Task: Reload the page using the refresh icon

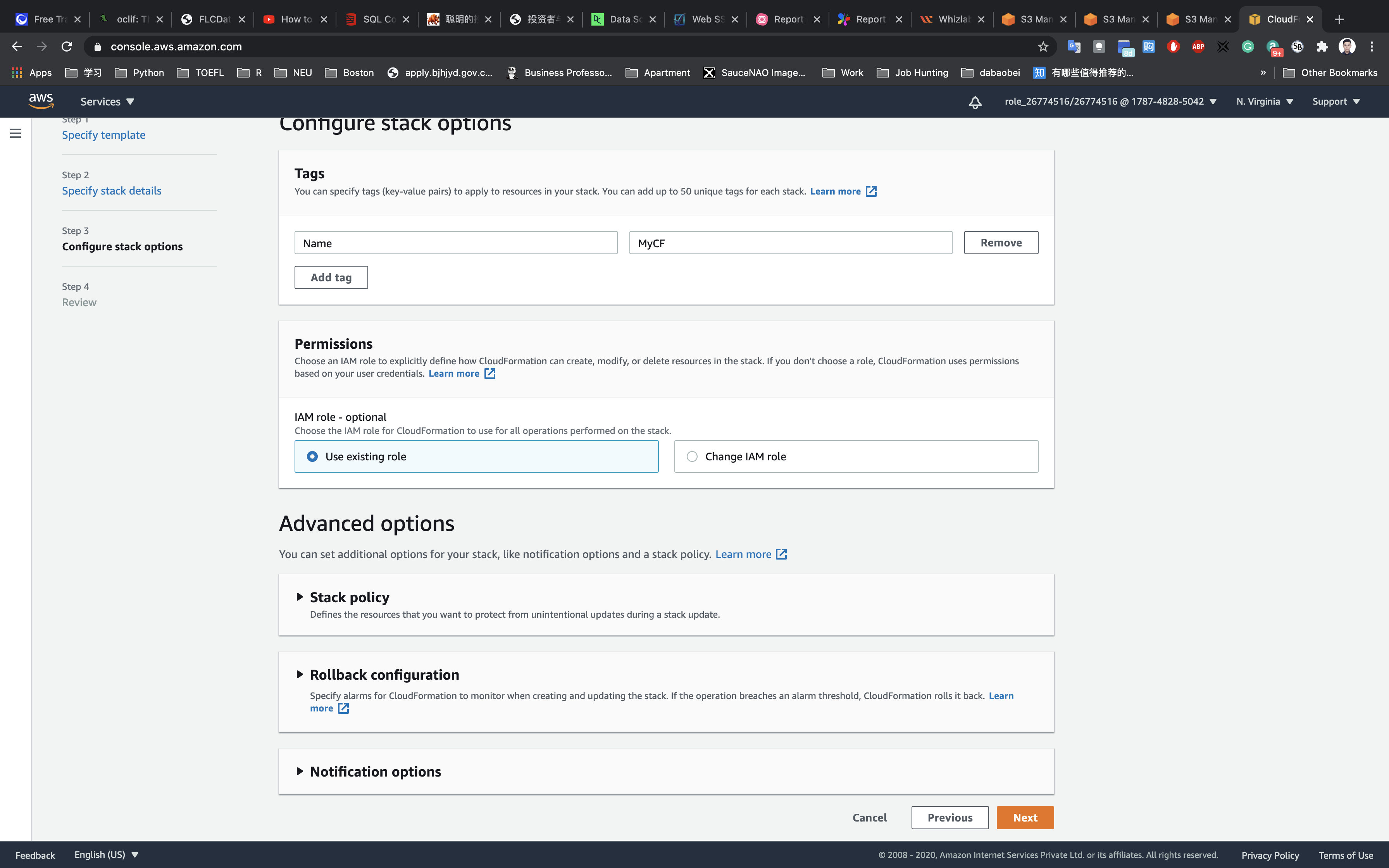Action: coord(67,46)
